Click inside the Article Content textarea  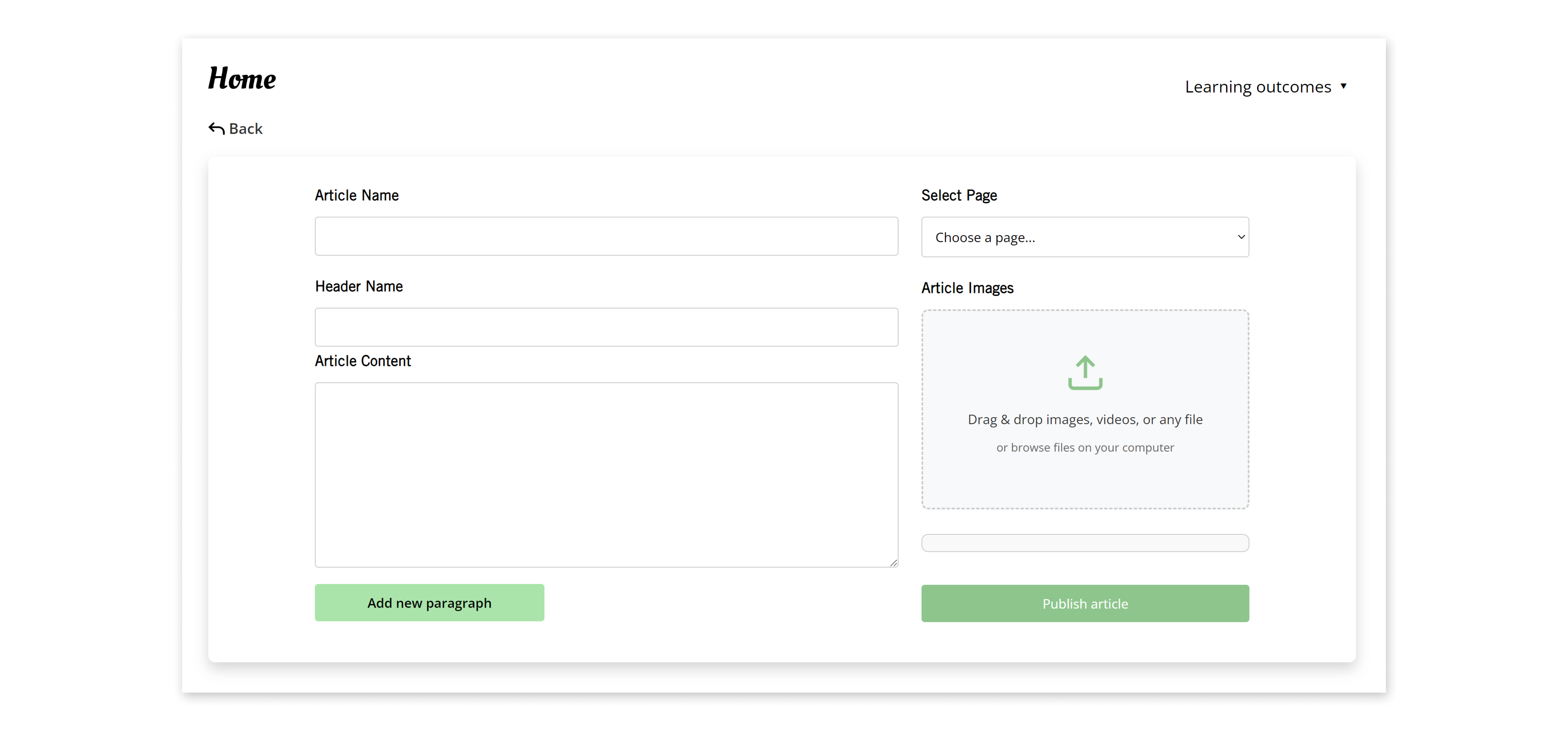[606, 475]
